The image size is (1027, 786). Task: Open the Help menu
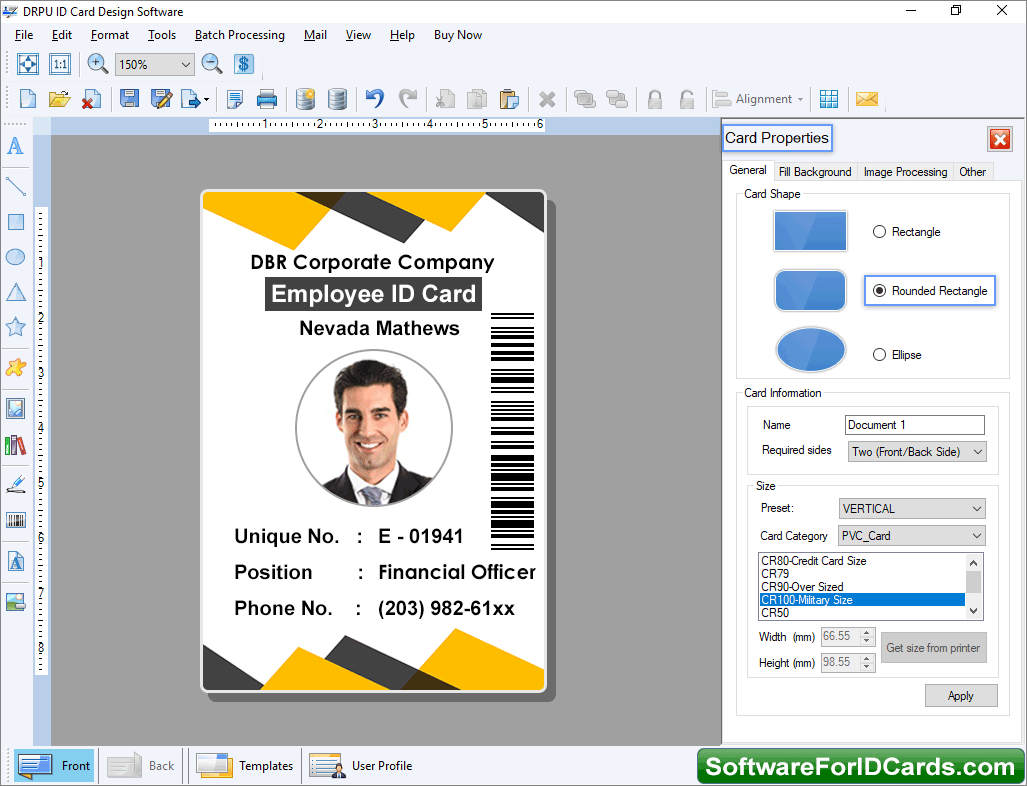tap(402, 35)
